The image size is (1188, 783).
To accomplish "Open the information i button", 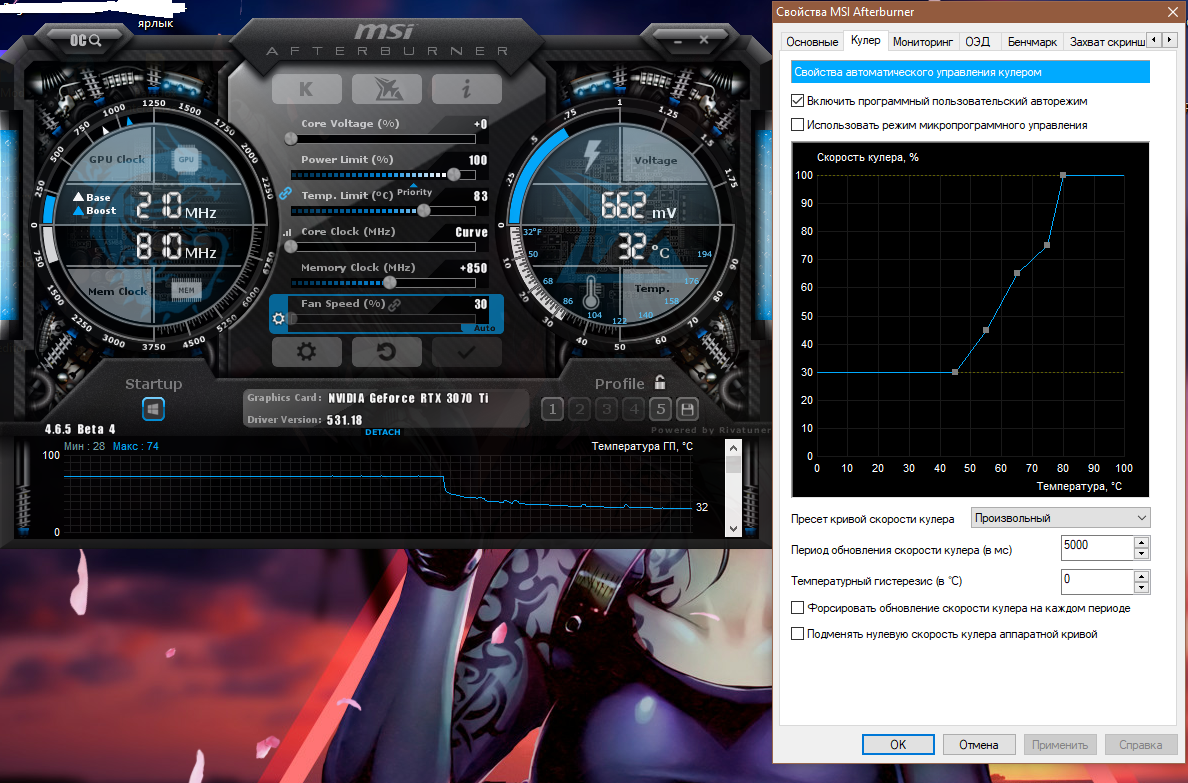I will [467, 89].
